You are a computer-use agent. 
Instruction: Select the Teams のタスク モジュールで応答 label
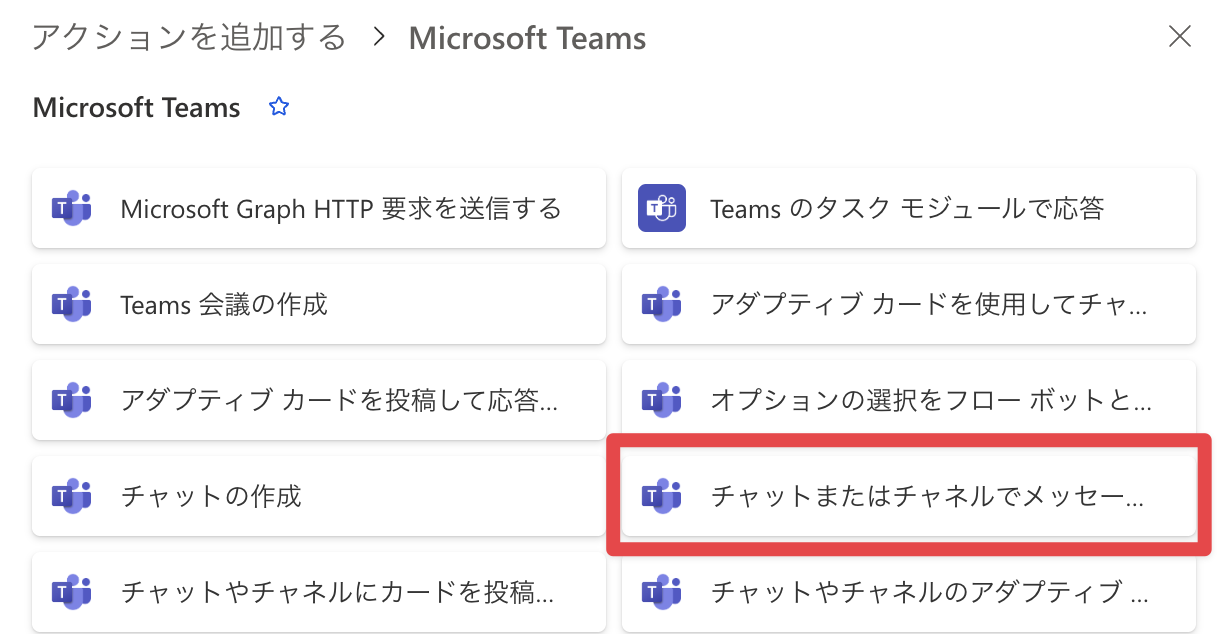(x=907, y=208)
